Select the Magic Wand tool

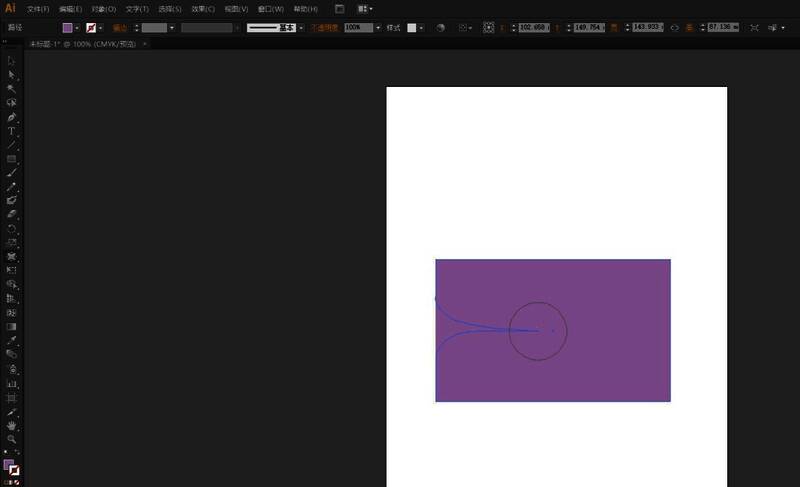pos(12,89)
